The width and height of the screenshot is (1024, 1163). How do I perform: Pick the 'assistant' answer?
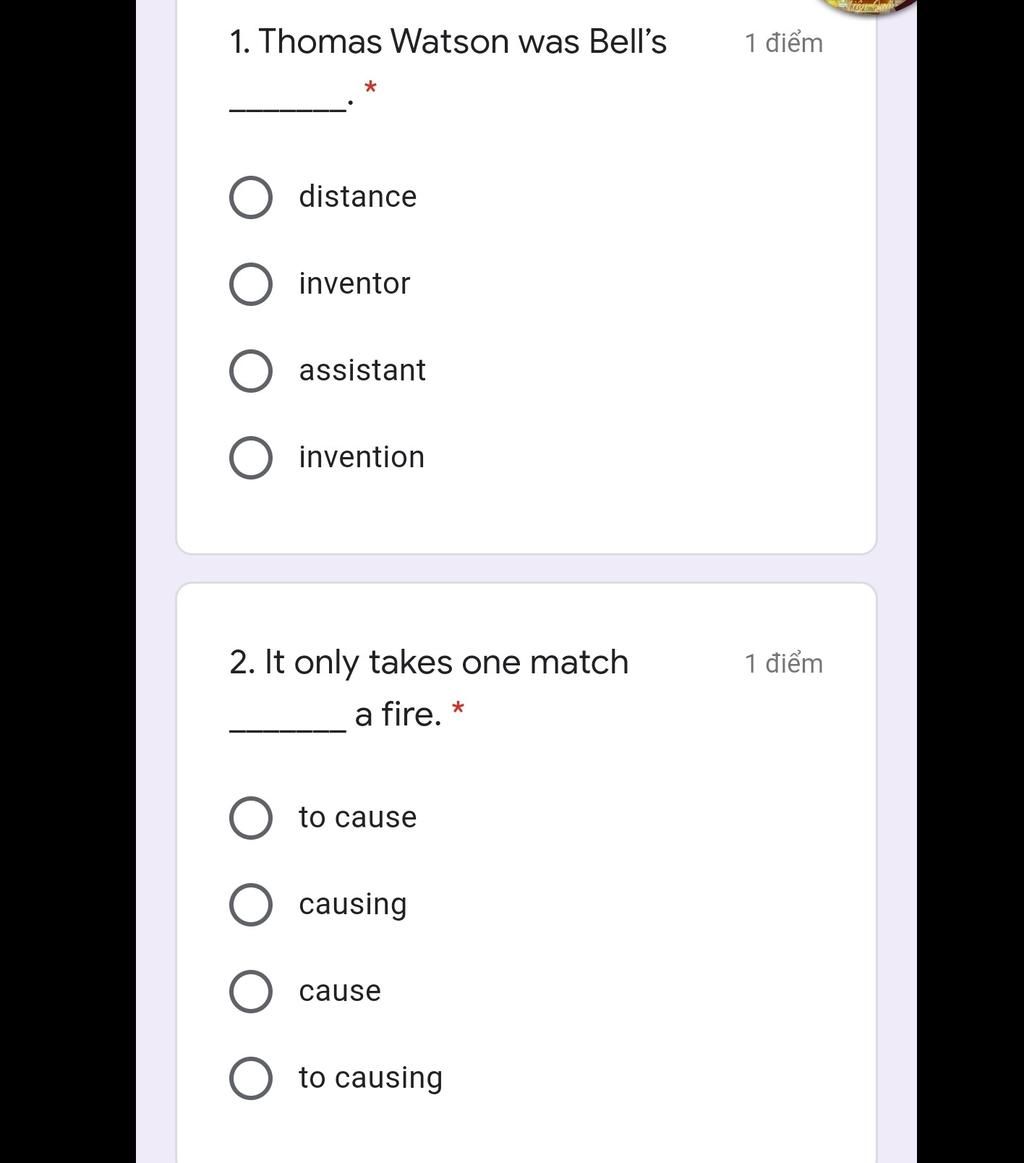(251, 371)
